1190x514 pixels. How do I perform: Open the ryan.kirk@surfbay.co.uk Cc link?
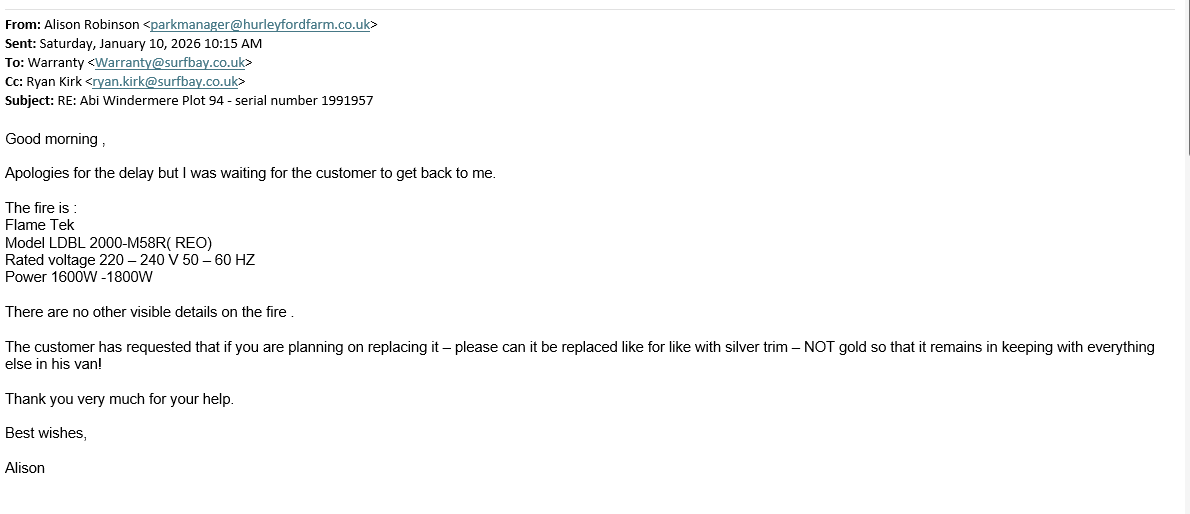(x=165, y=82)
